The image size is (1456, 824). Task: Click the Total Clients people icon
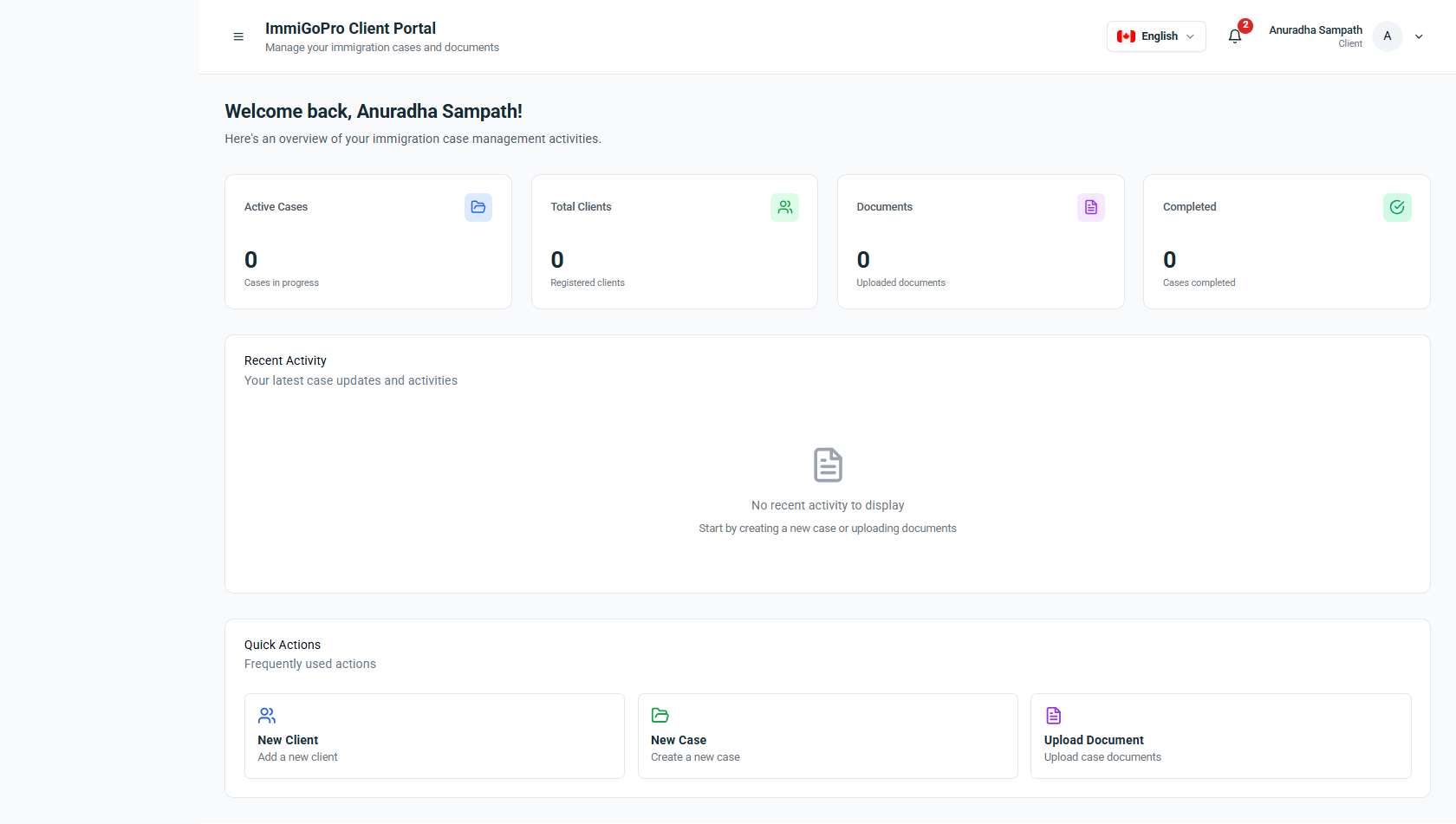(x=784, y=207)
